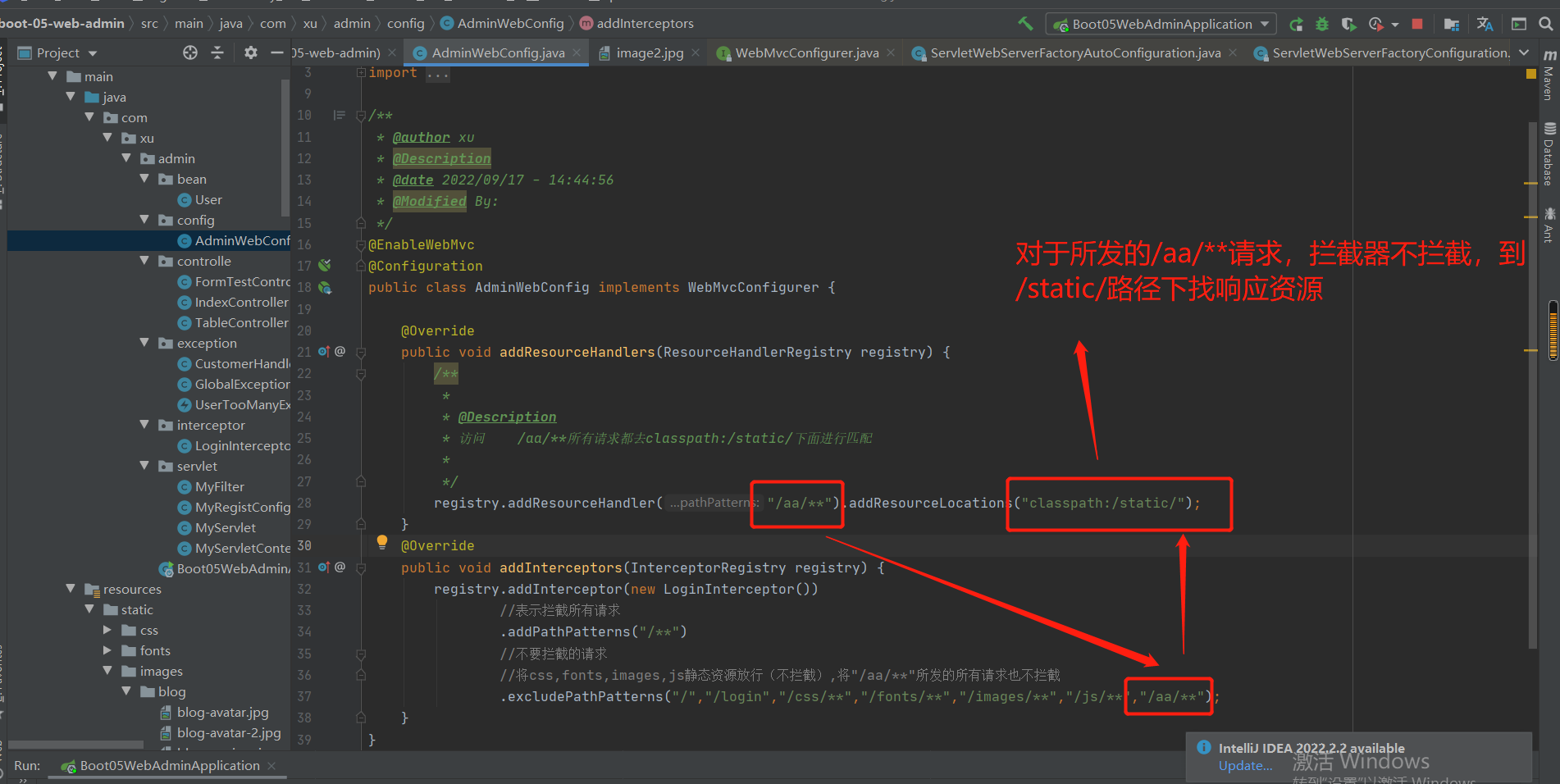Click Update link in IDEA notification

pyautogui.click(x=1245, y=765)
